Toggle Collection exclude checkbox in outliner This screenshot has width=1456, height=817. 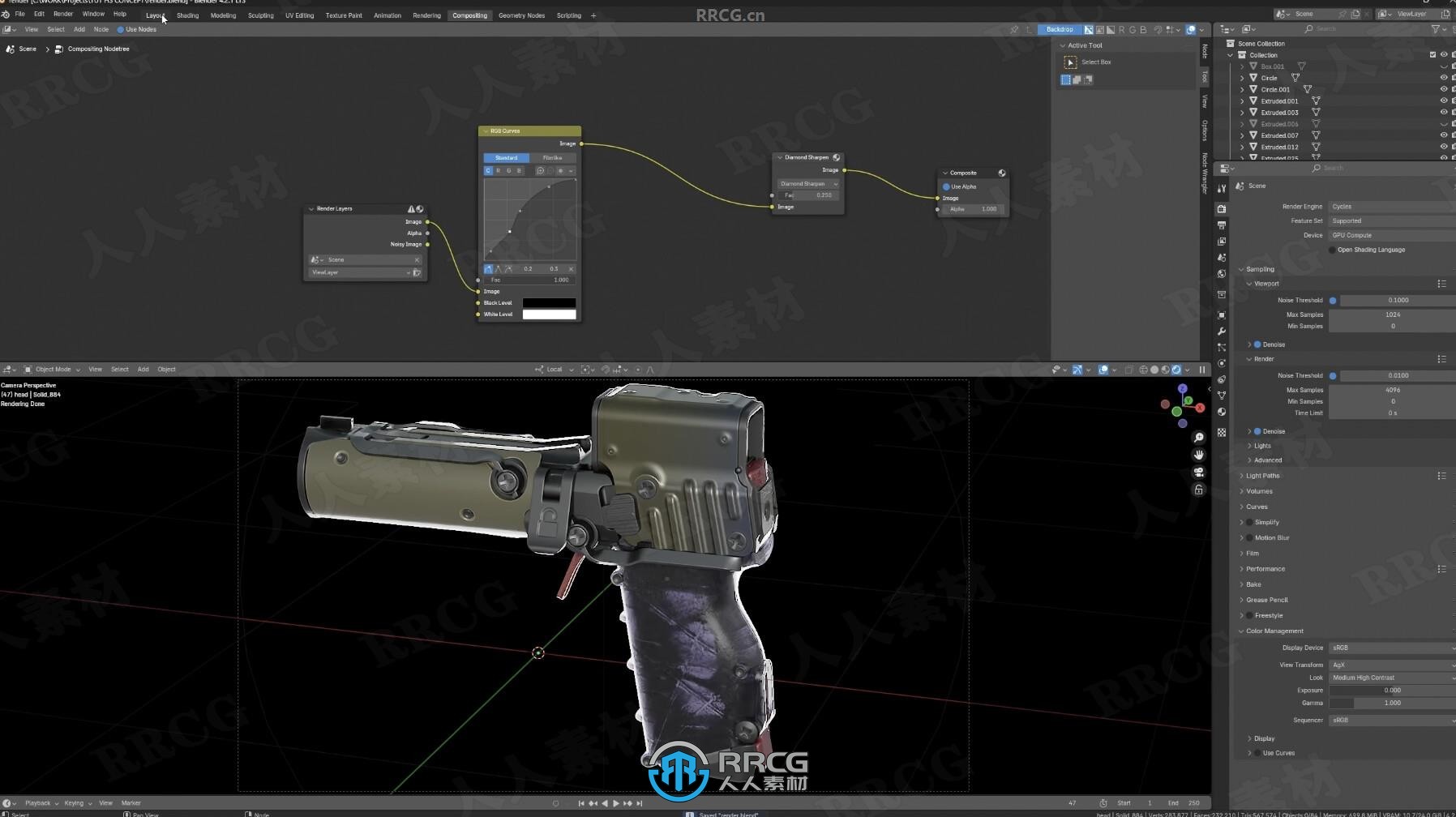pos(1432,55)
